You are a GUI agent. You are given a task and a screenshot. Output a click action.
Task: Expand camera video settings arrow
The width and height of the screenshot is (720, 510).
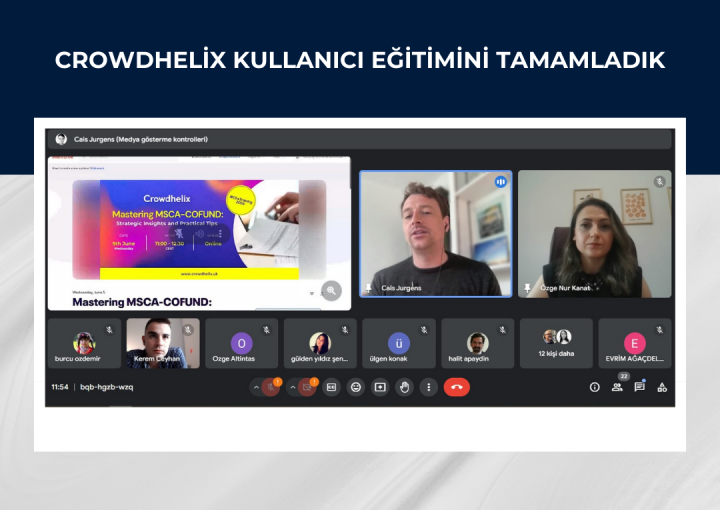pos(292,387)
